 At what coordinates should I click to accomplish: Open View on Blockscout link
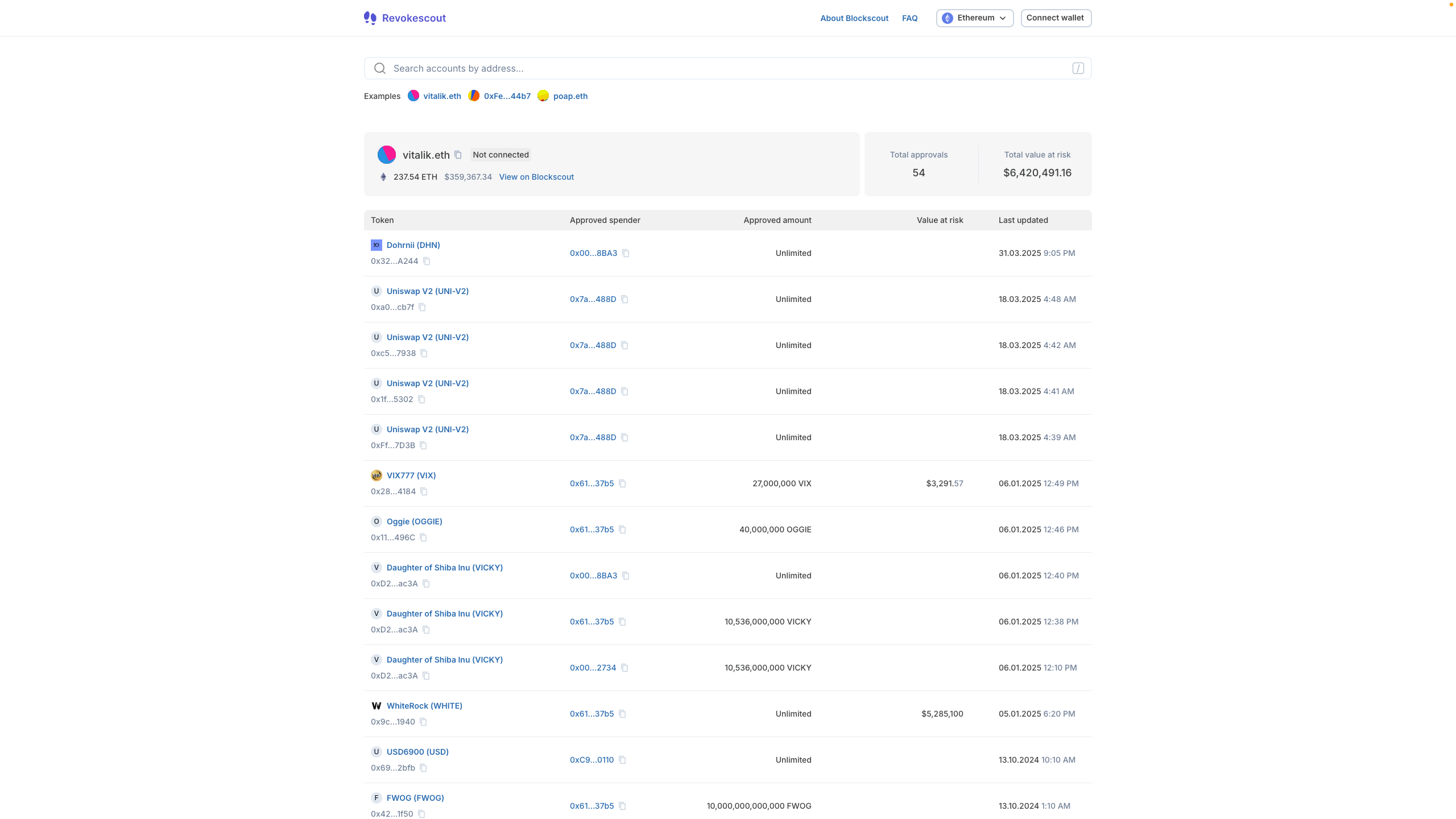[536, 177]
